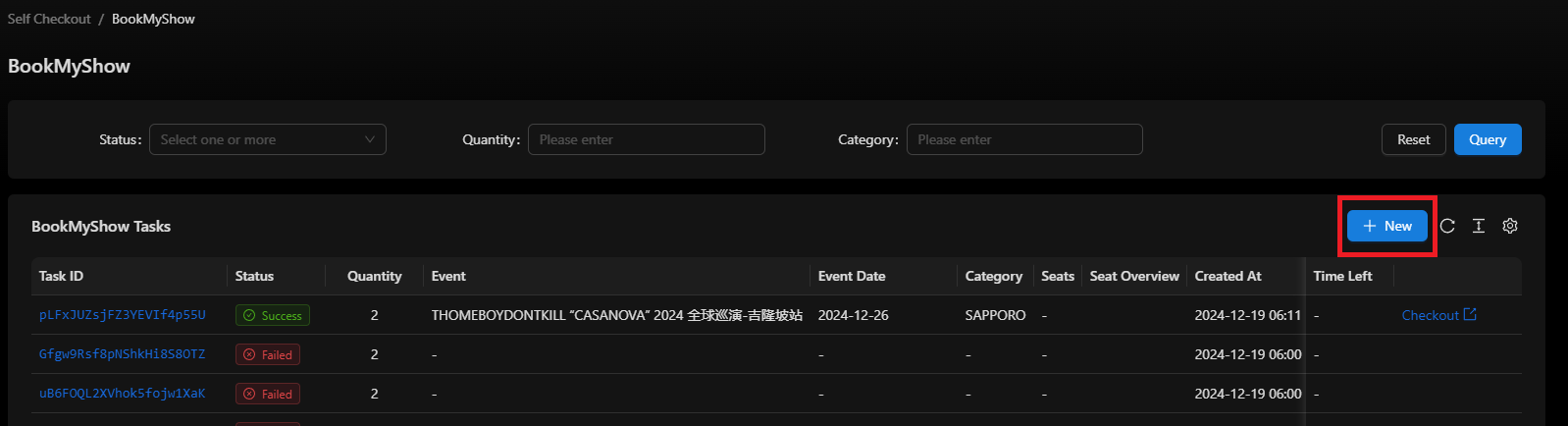Click the BookMyShow breadcrumb item
The height and width of the screenshot is (426, 1568).
[153, 19]
